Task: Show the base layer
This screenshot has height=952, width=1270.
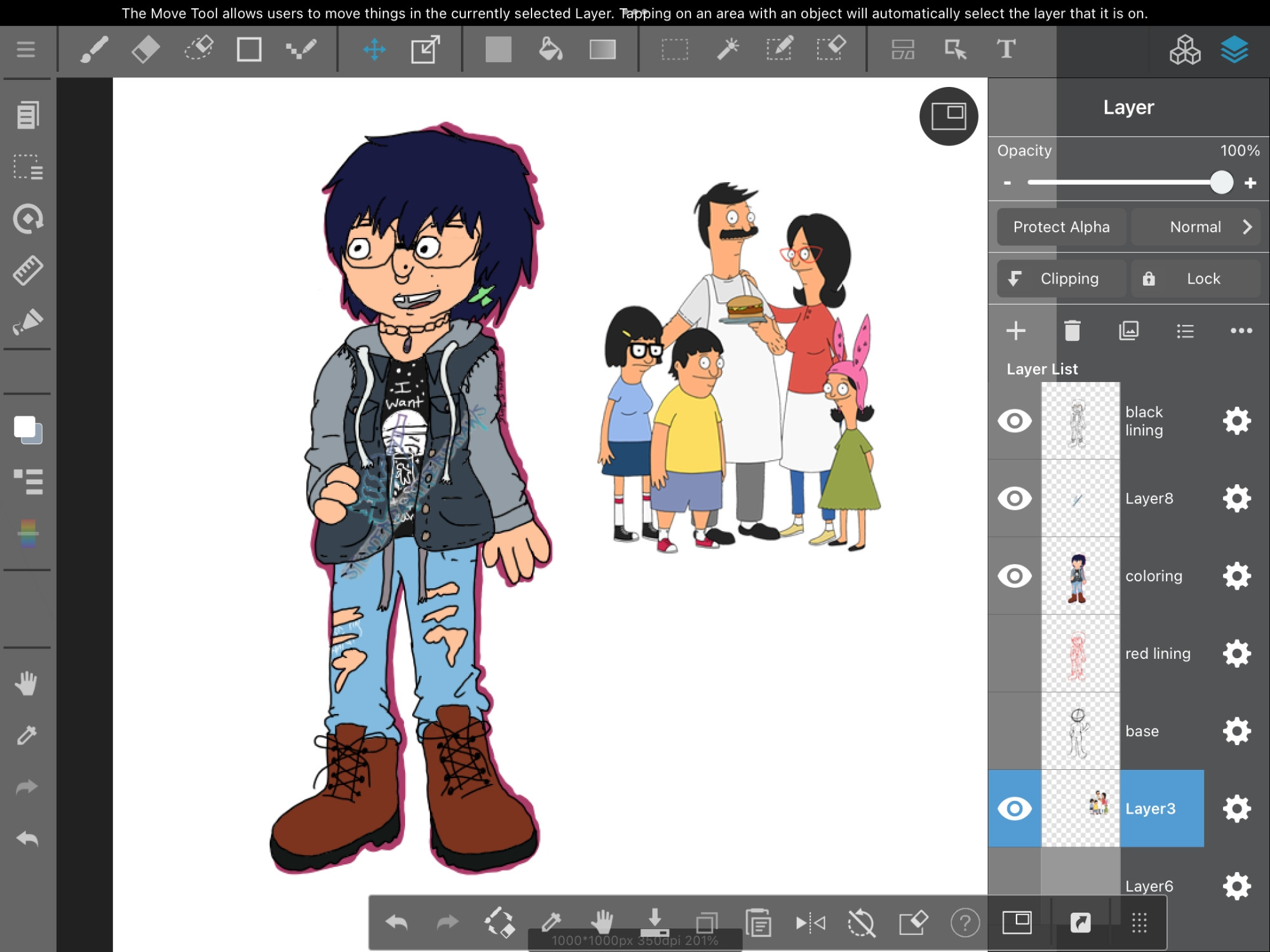Action: click(x=1015, y=731)
